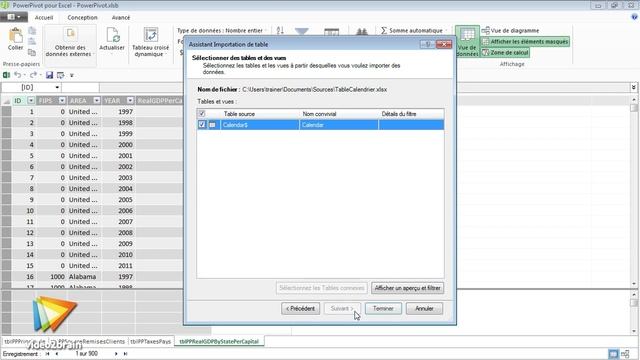Click the Terminer button
Screen dimensions: 640x360
pos(383,309)
